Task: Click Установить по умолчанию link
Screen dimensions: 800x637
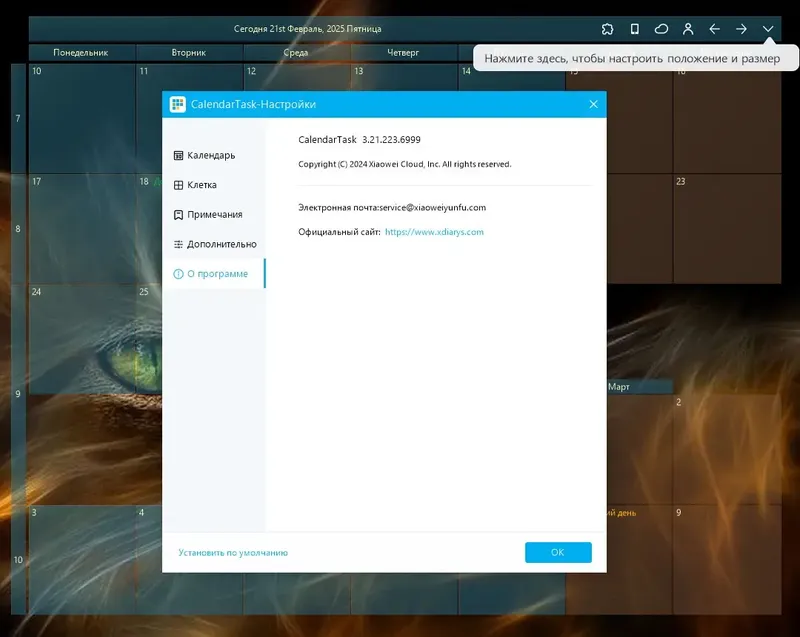Action: coord(233,553)
